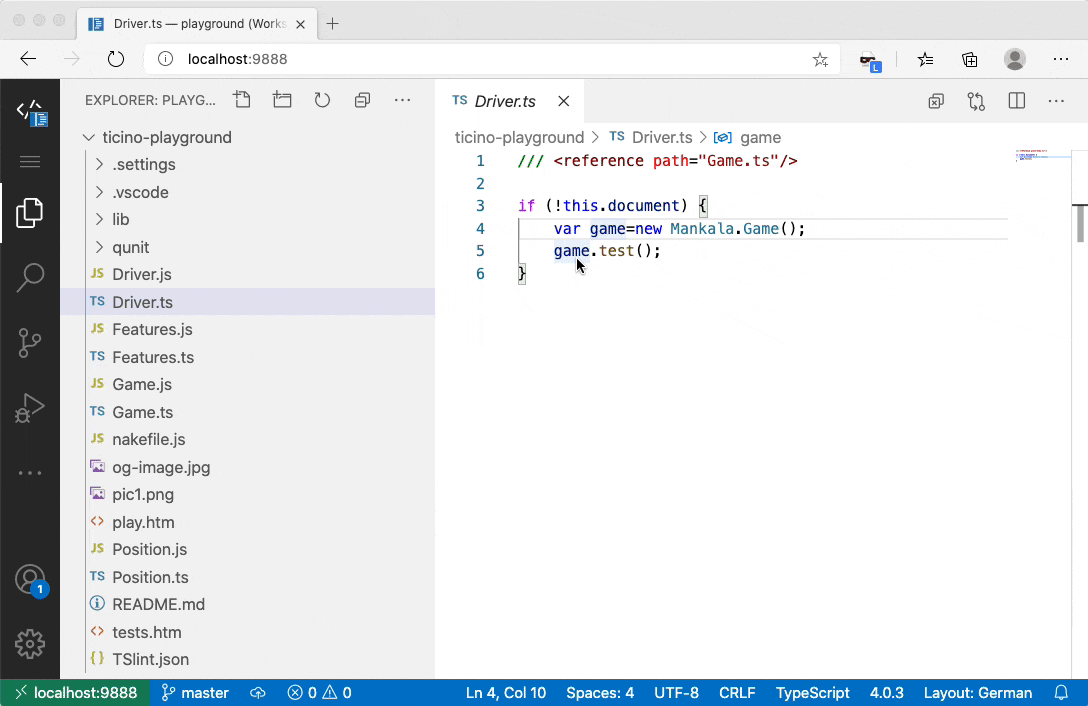Click Spaces: 4 indentation setting
The image size is (1088, 706).
pyautogui.click(x=600, y=692)
